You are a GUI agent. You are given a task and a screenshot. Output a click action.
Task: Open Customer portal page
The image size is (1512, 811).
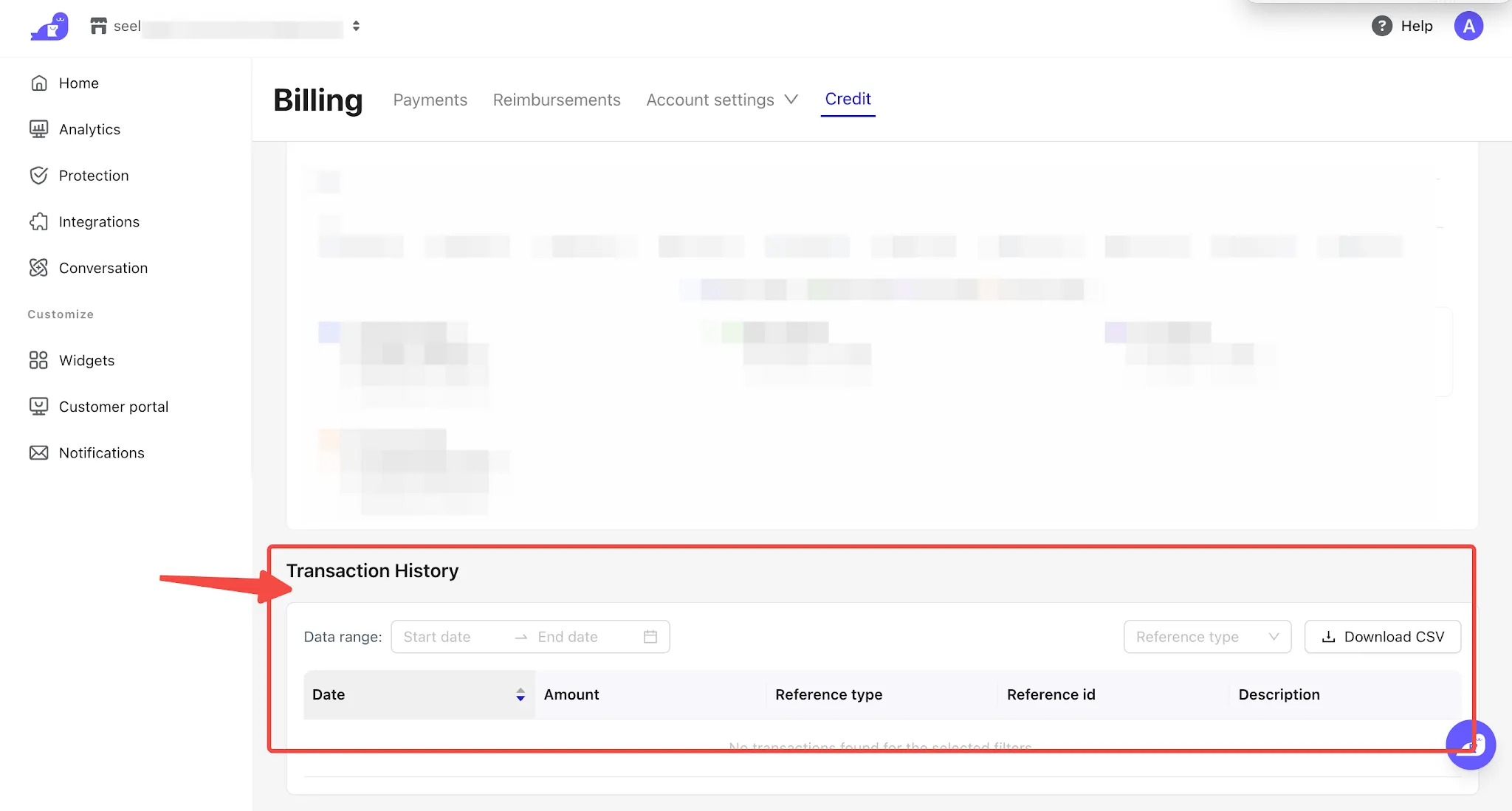point(114,407)
